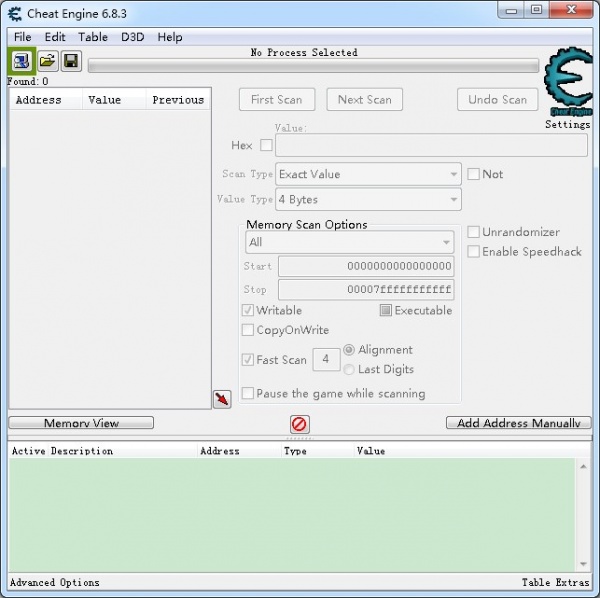
Task: Toggle the Hex checkbox
Action: tap(266, 145)
